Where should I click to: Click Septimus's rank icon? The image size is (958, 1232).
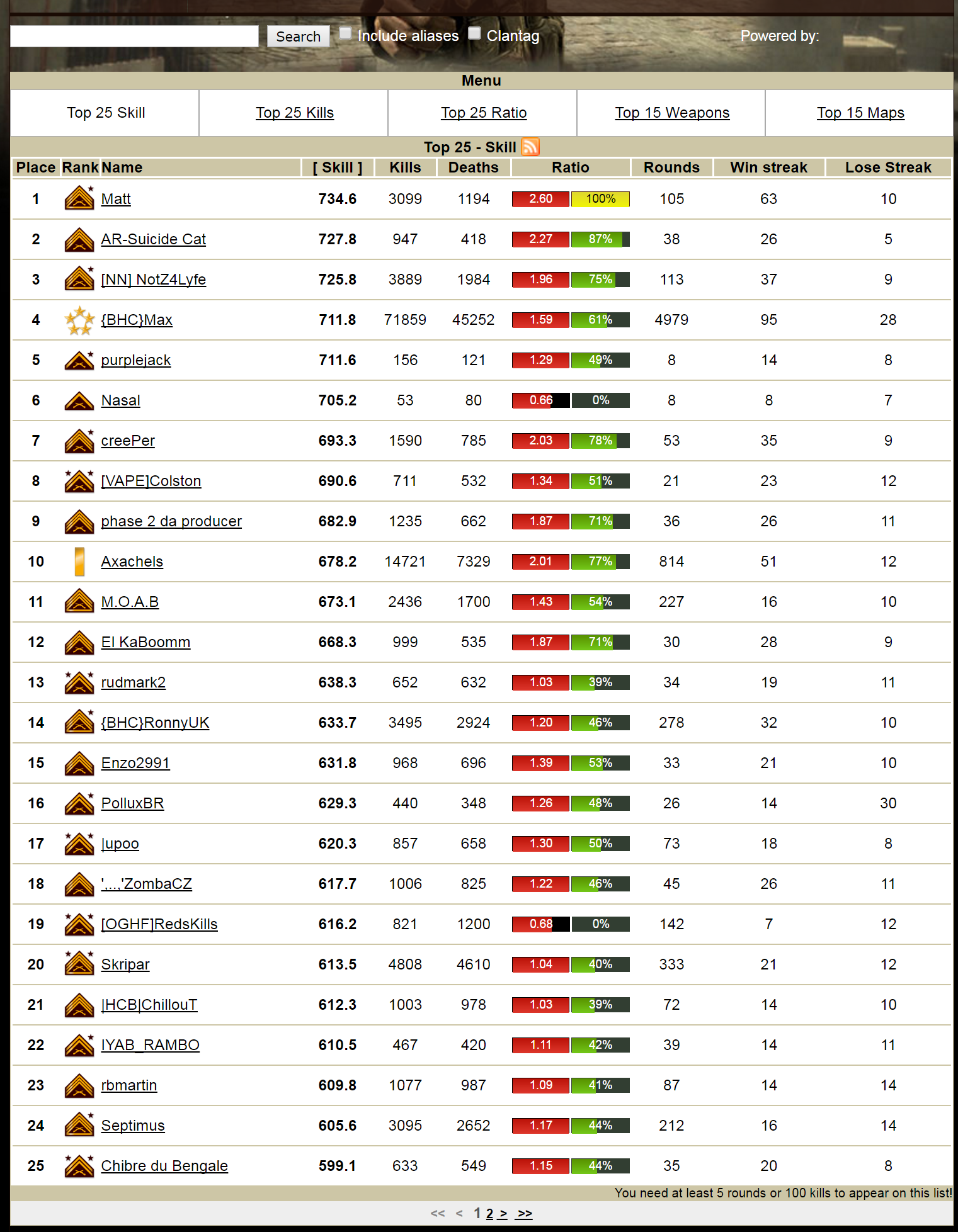pos(79,1125)
